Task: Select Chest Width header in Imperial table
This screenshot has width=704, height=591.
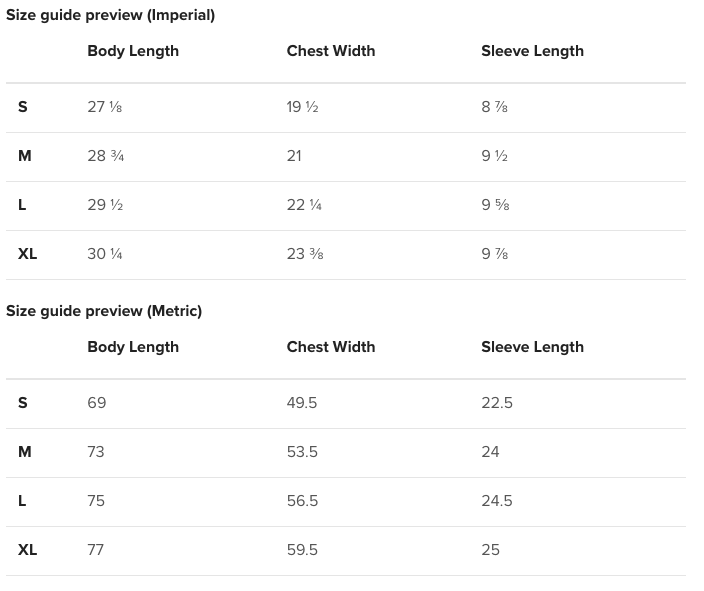Action: [x=331, y=51]
